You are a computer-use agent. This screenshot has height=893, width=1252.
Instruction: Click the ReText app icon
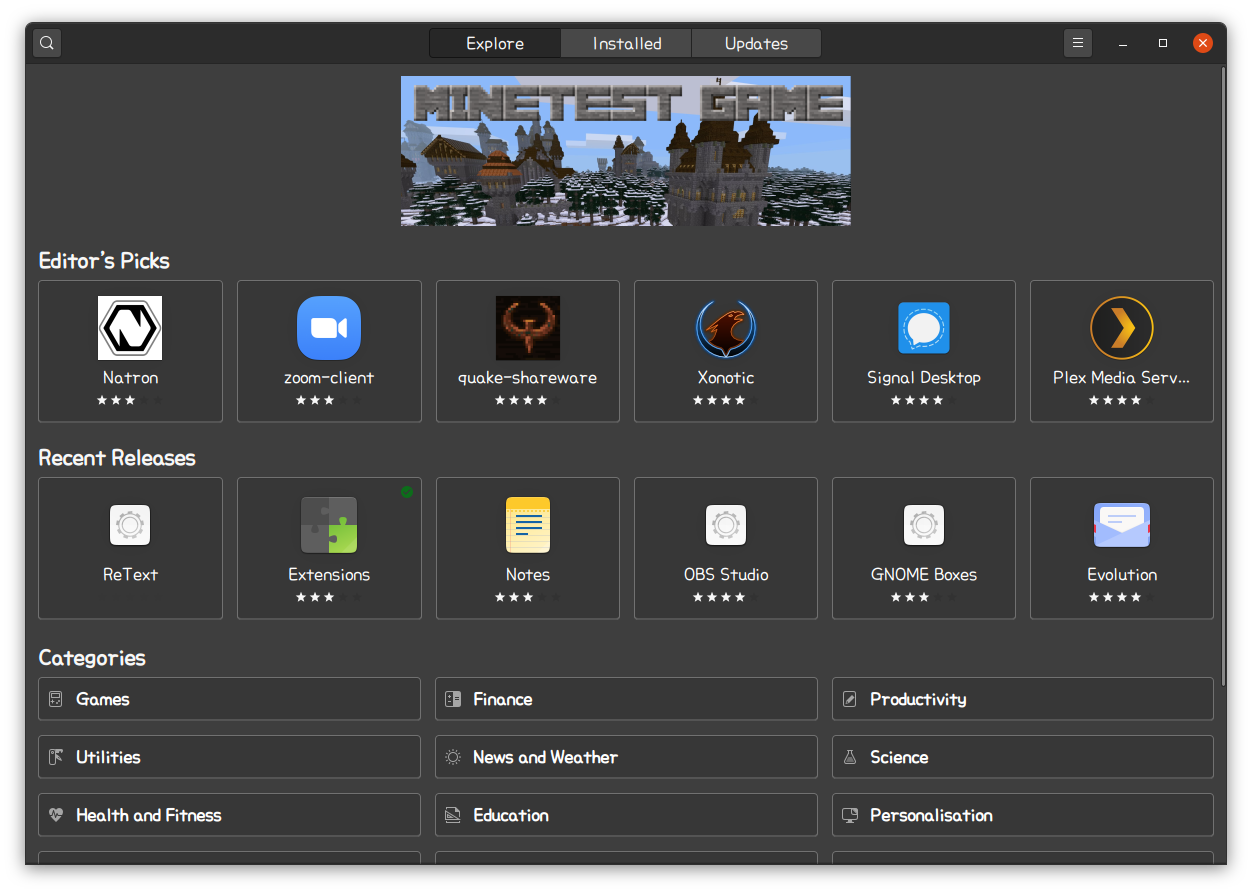[130, 525]
